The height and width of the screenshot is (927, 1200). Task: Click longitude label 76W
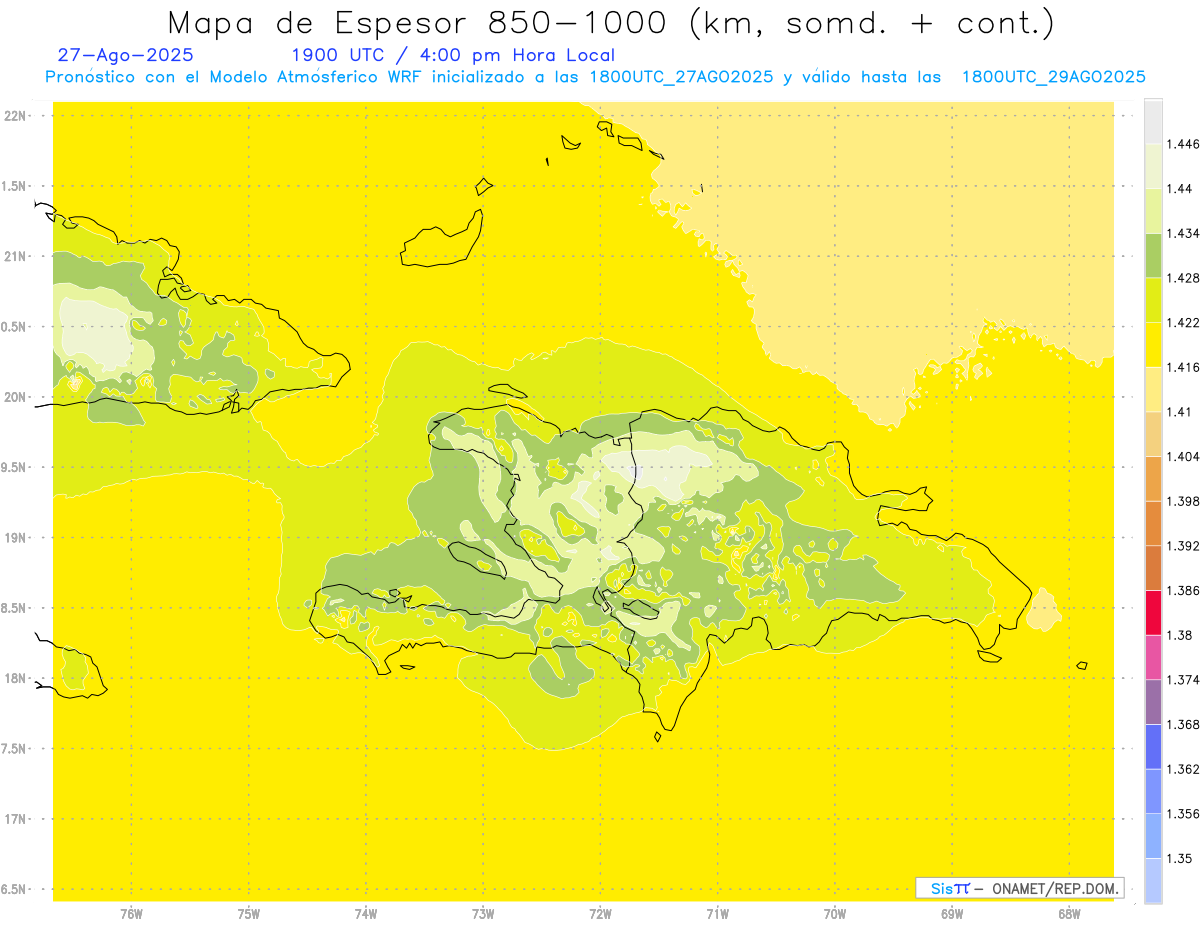(x=131, y=913)
